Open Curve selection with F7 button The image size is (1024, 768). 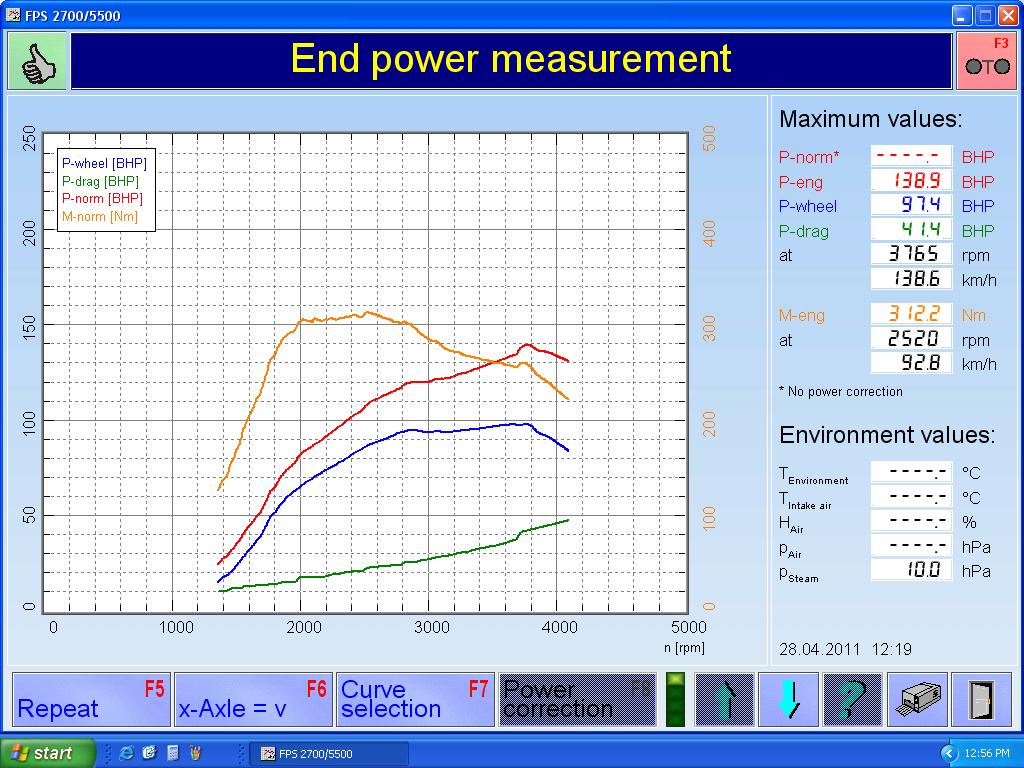coord(415,699)
